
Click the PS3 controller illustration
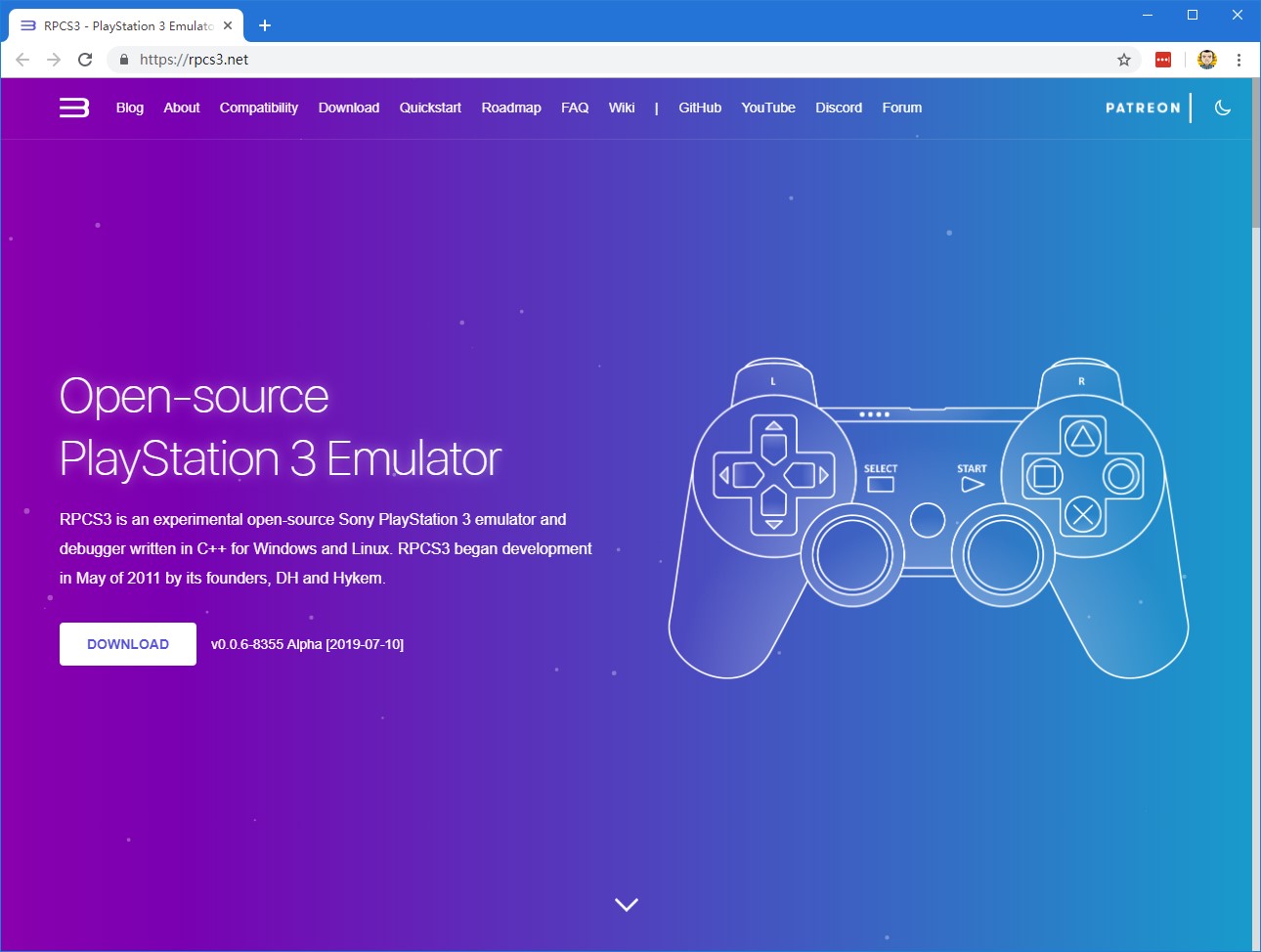pyautogui.click(x=929, y=518)
